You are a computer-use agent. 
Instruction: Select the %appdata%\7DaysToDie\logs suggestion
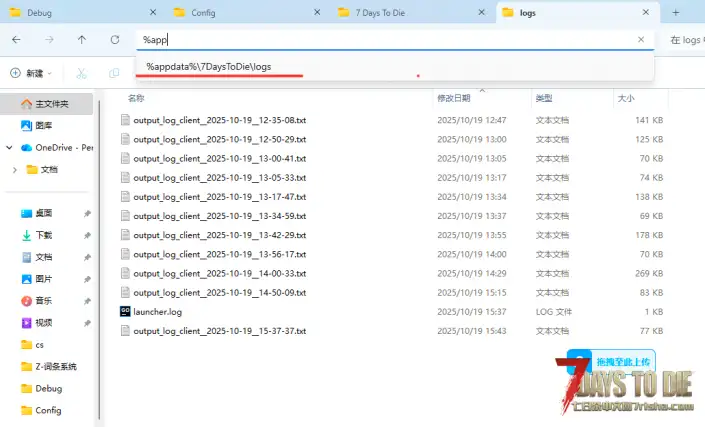(x=208, y=66)
